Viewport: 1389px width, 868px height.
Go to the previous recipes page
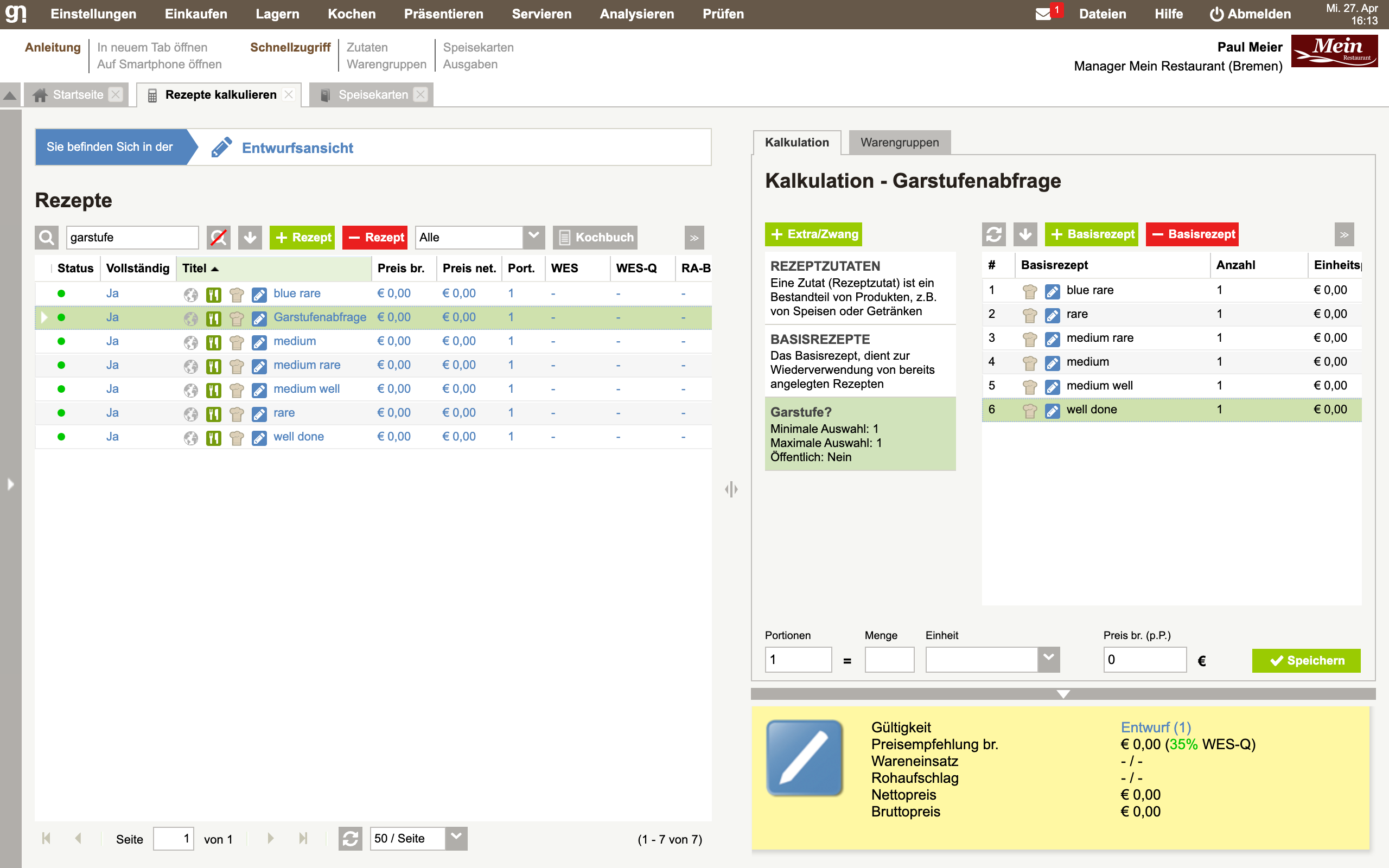coord(78,838)
